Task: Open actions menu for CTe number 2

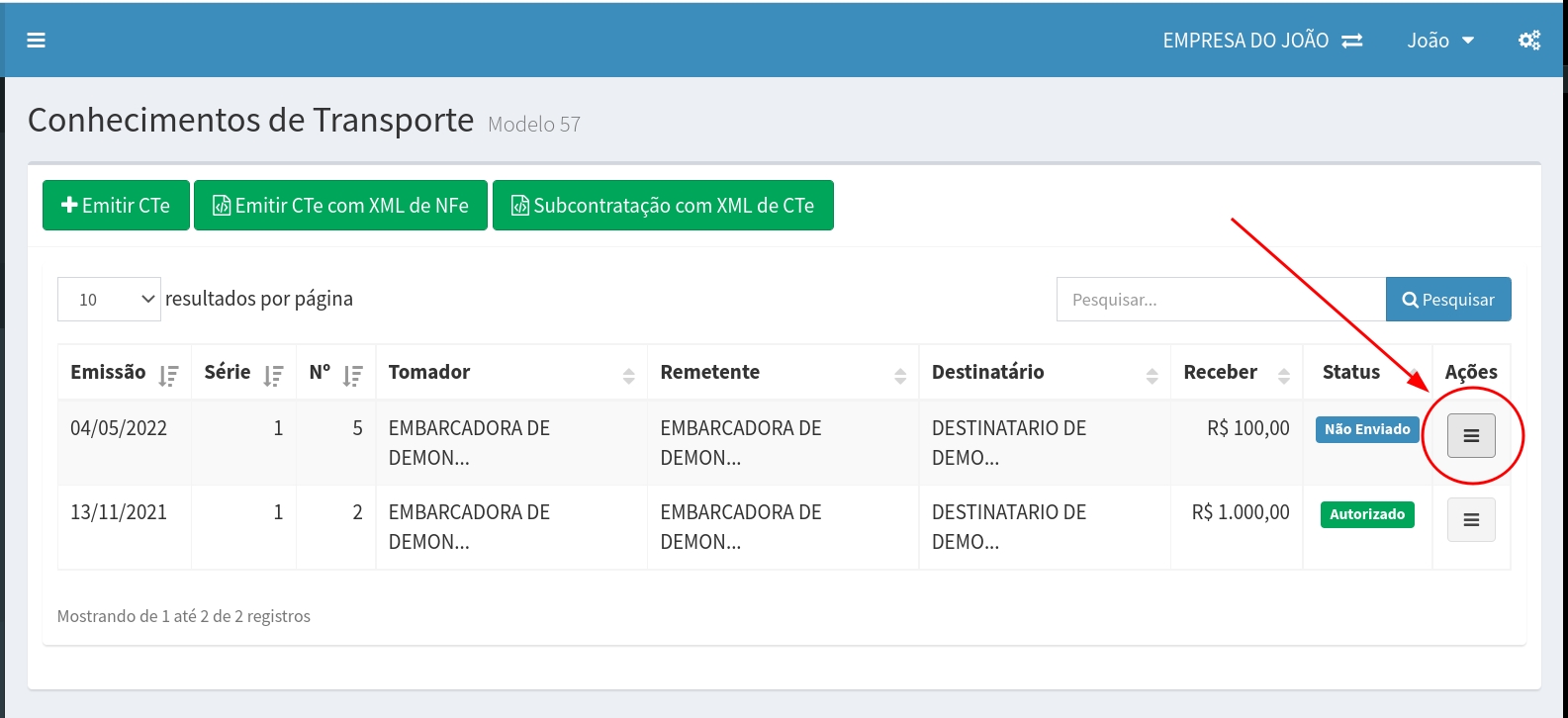Action: (1470, 520)
